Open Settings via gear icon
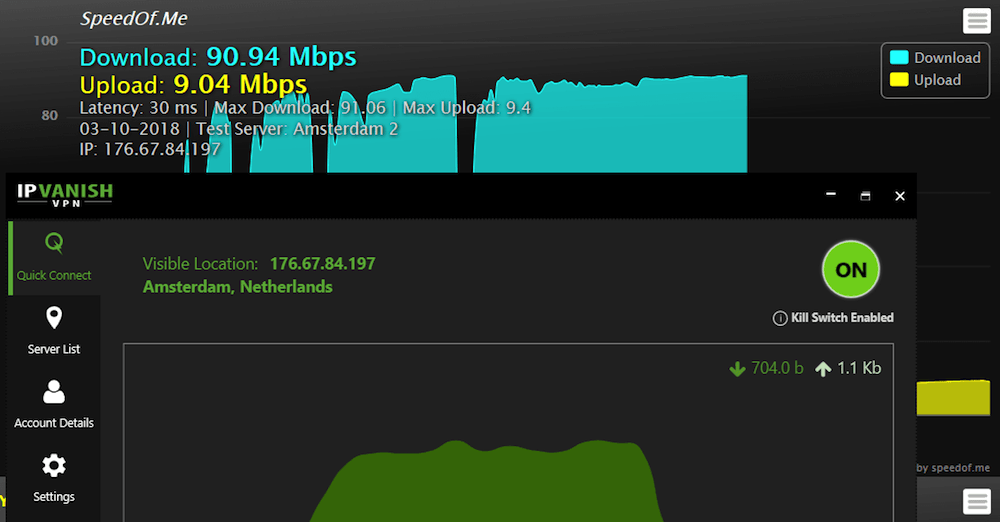1000x522 pixels. (54, 466)
